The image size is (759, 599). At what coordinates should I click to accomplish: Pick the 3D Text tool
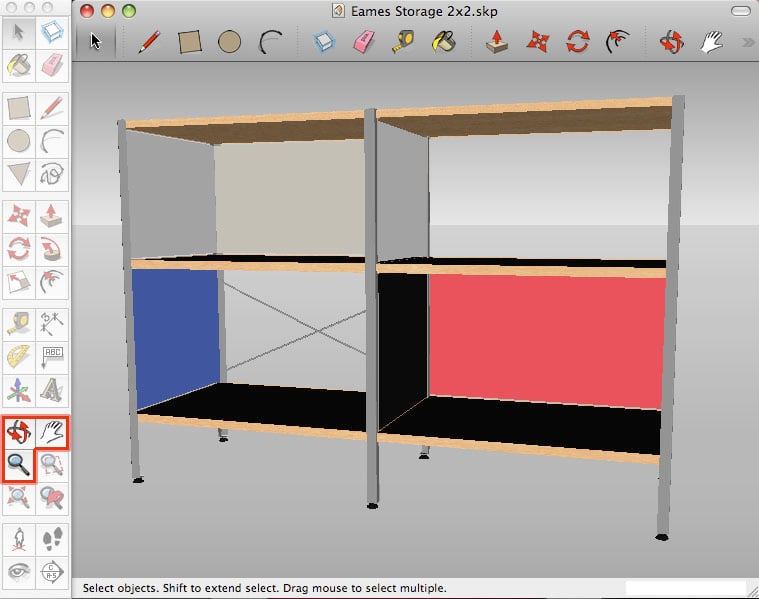[x=52, y=389]
